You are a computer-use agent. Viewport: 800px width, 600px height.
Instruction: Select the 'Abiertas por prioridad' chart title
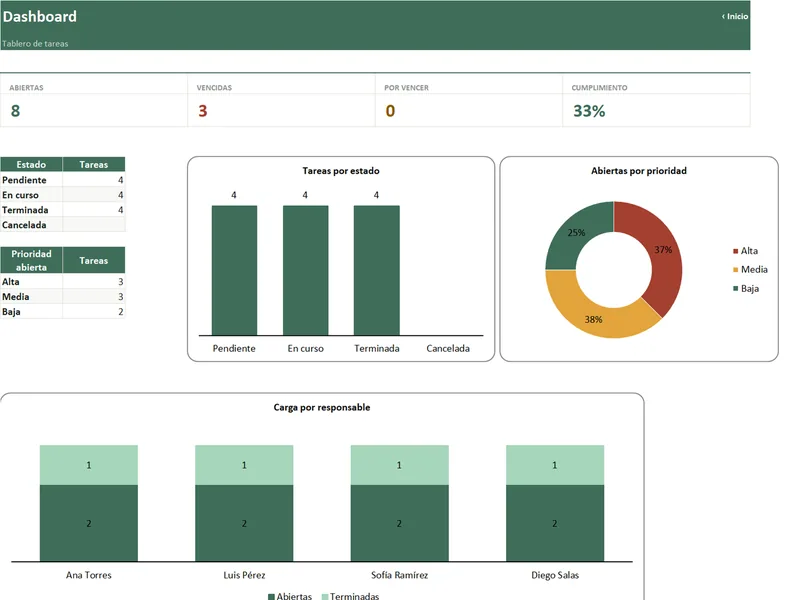point(639,171)
